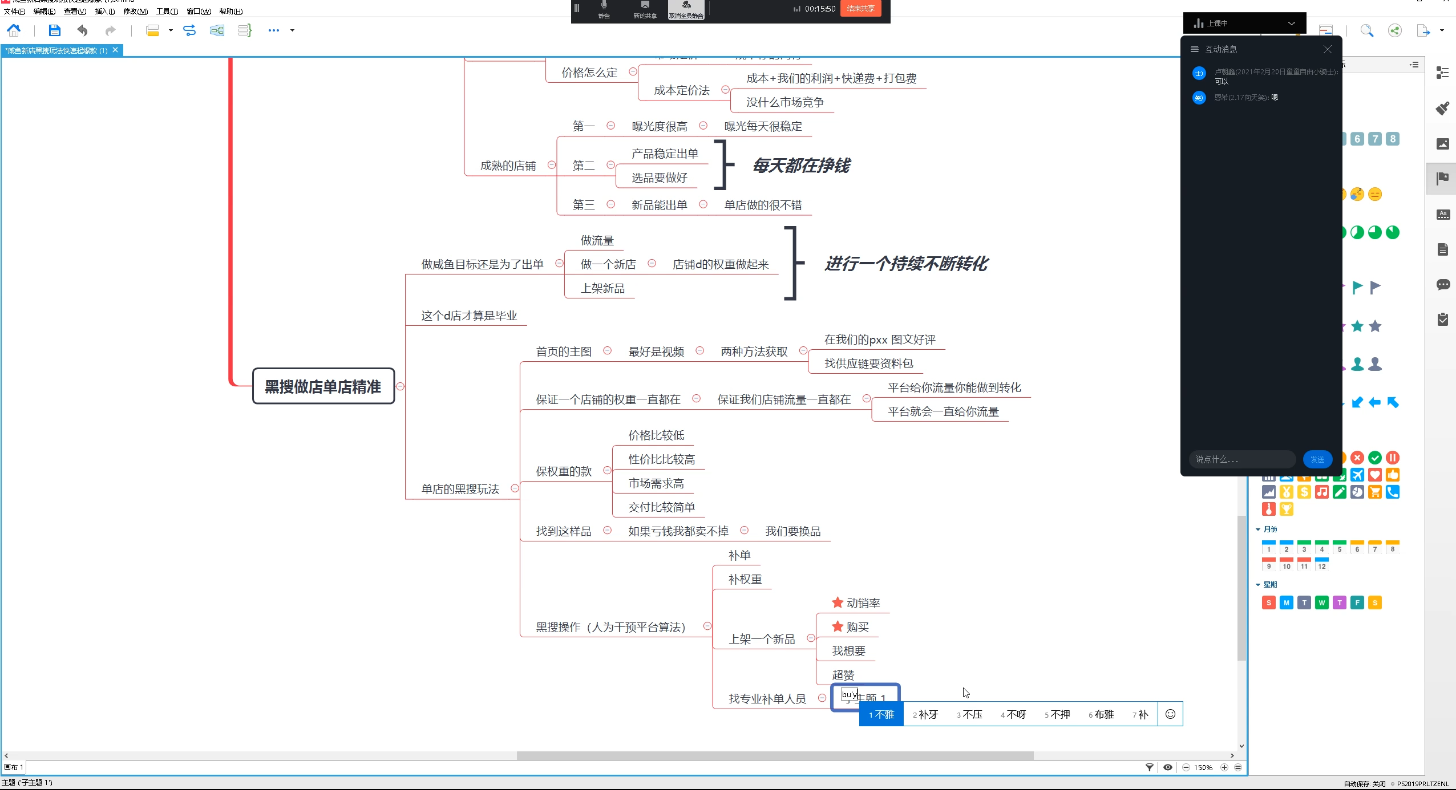This screenshot has width=1456, height=790.
Task: Click the Home icon in toolbar
Action: click(13, 31)
